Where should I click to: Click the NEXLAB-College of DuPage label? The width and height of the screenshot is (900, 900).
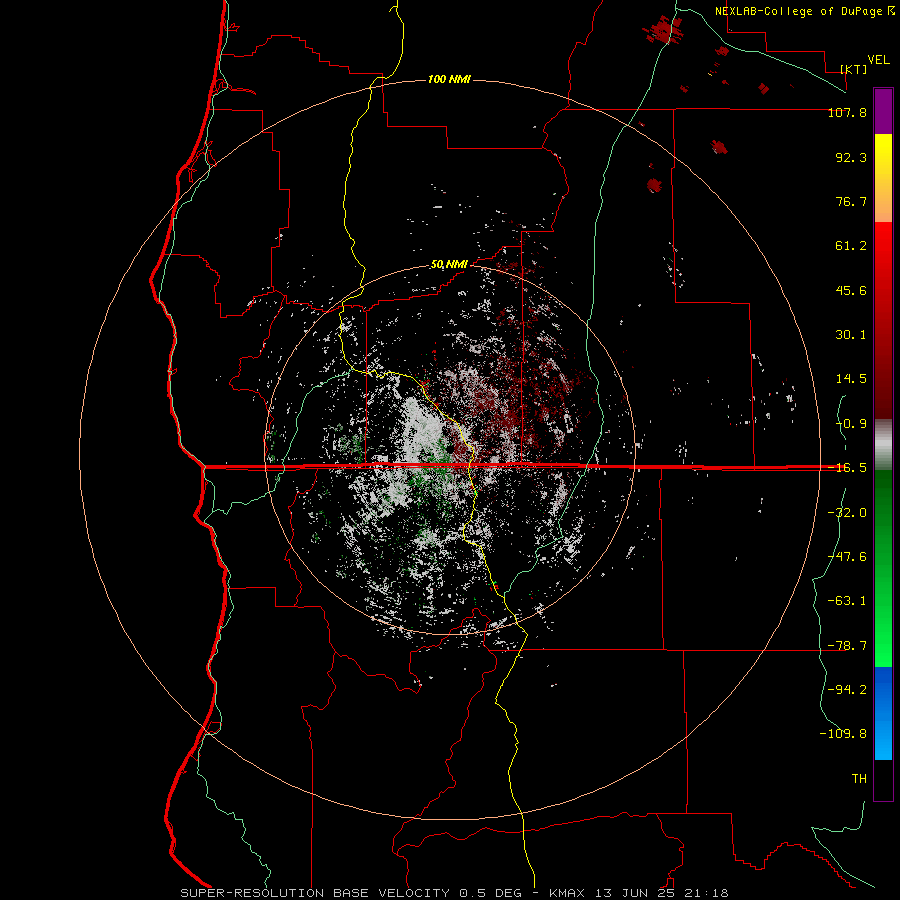coord(798,11)
